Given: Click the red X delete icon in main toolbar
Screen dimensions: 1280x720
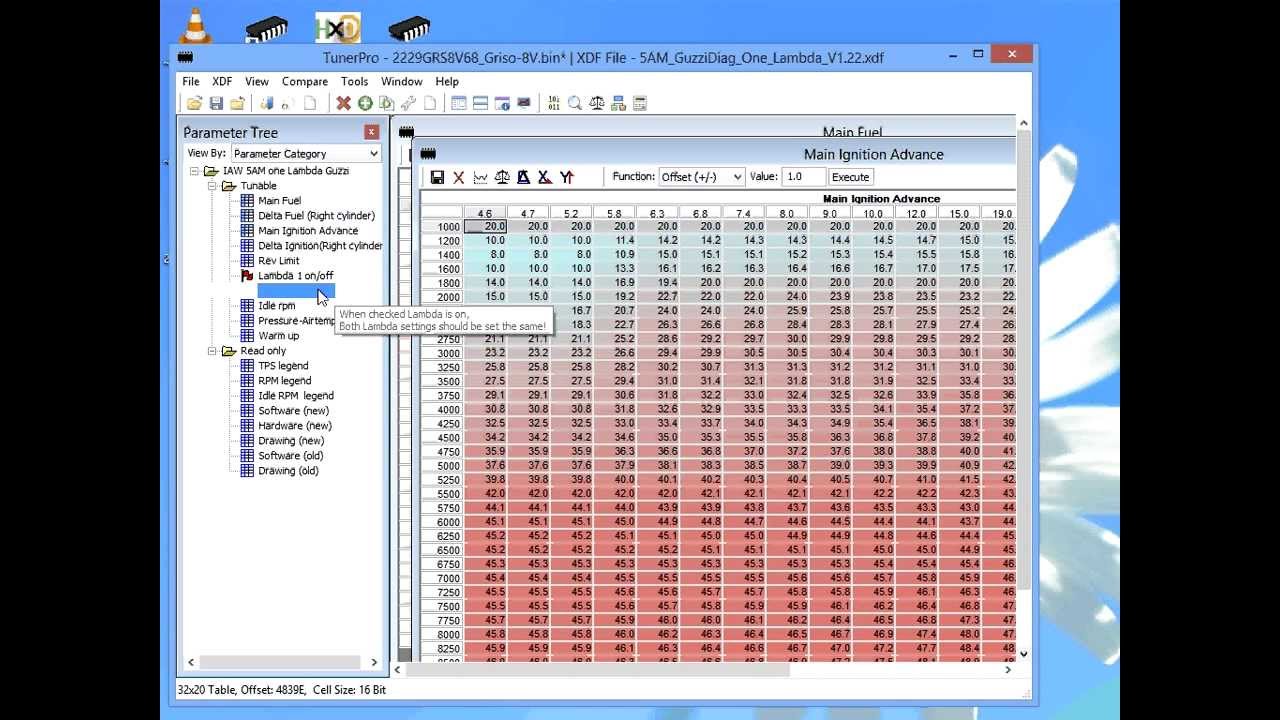Looking at the screenshot, I should [x=343, y=103].
